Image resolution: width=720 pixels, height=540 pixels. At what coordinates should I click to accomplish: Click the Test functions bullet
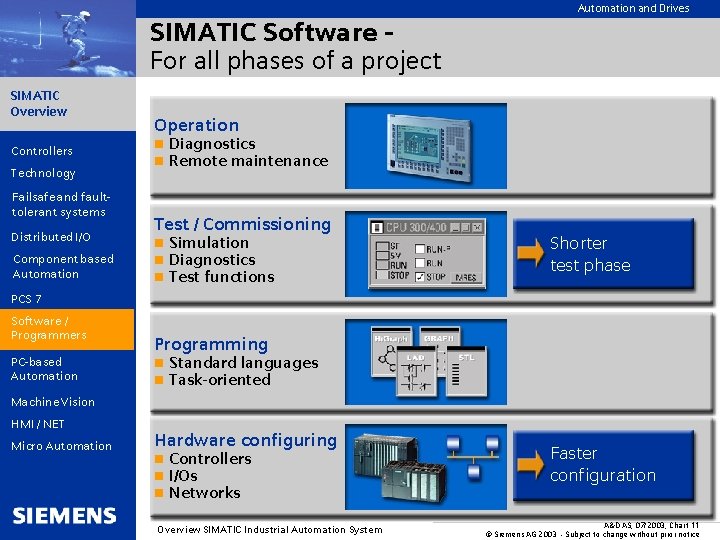coord(221,277)
